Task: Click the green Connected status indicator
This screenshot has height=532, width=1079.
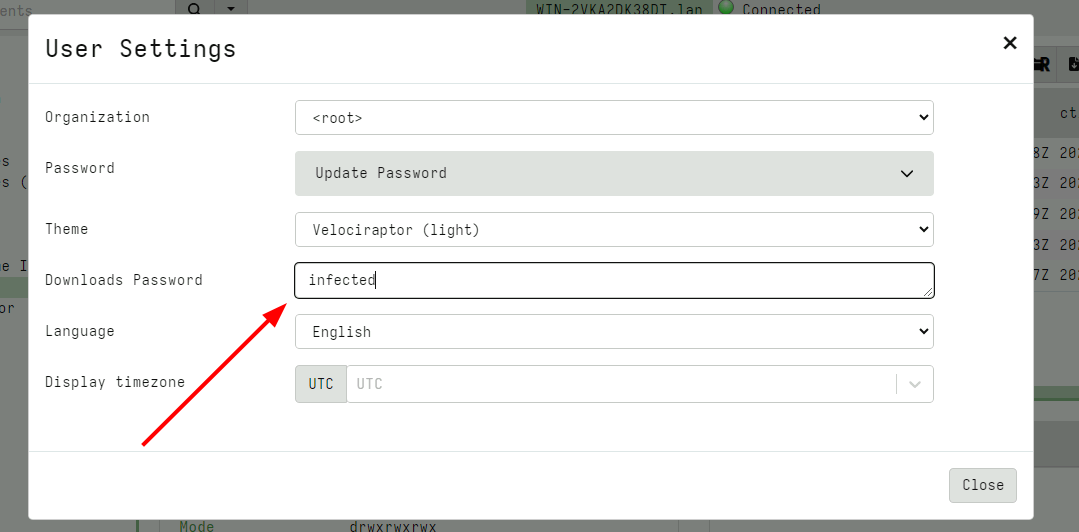Action: coord(725,8)
